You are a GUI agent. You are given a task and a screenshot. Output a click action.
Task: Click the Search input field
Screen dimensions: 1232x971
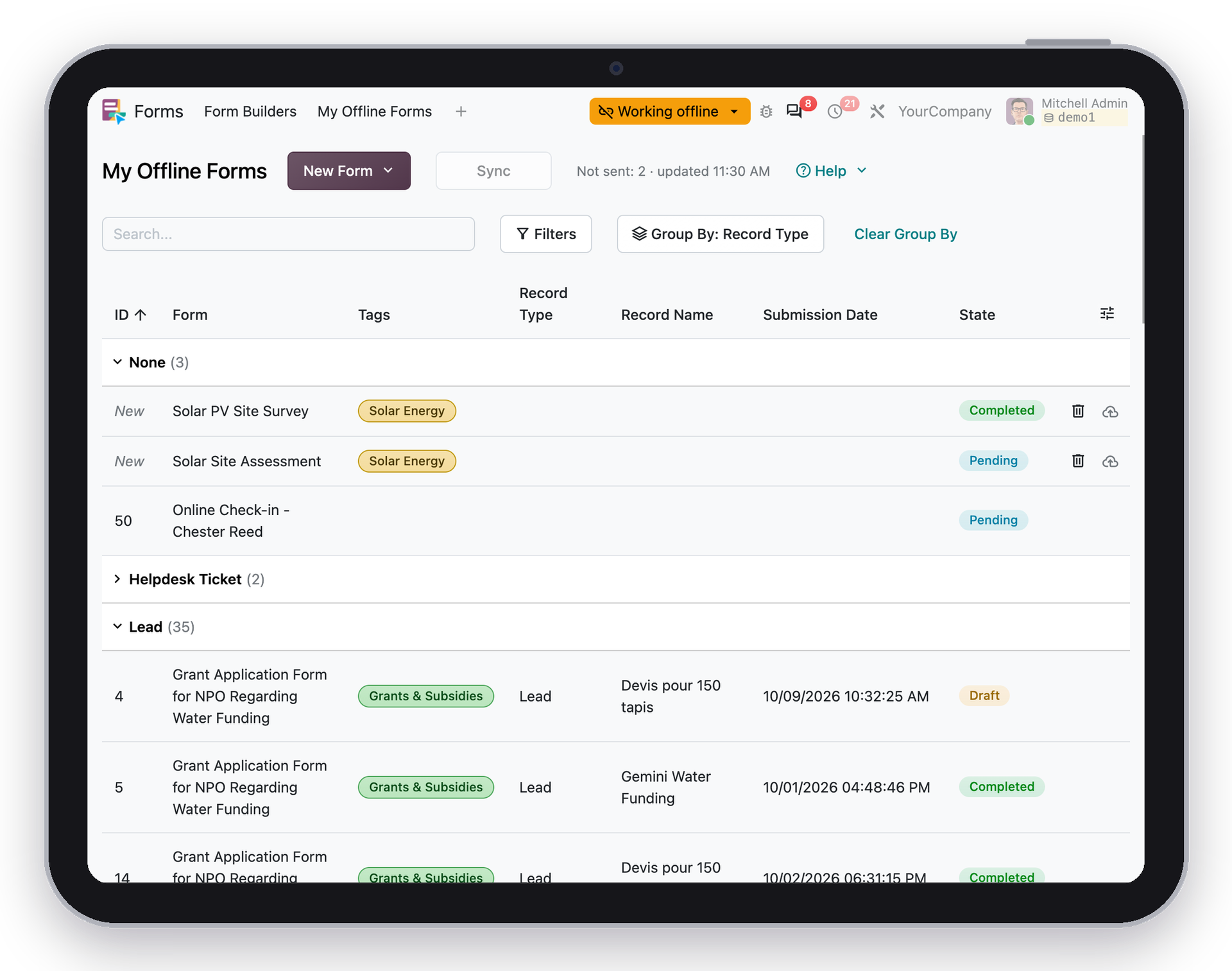pyautogui.click(x=288, y=234)
